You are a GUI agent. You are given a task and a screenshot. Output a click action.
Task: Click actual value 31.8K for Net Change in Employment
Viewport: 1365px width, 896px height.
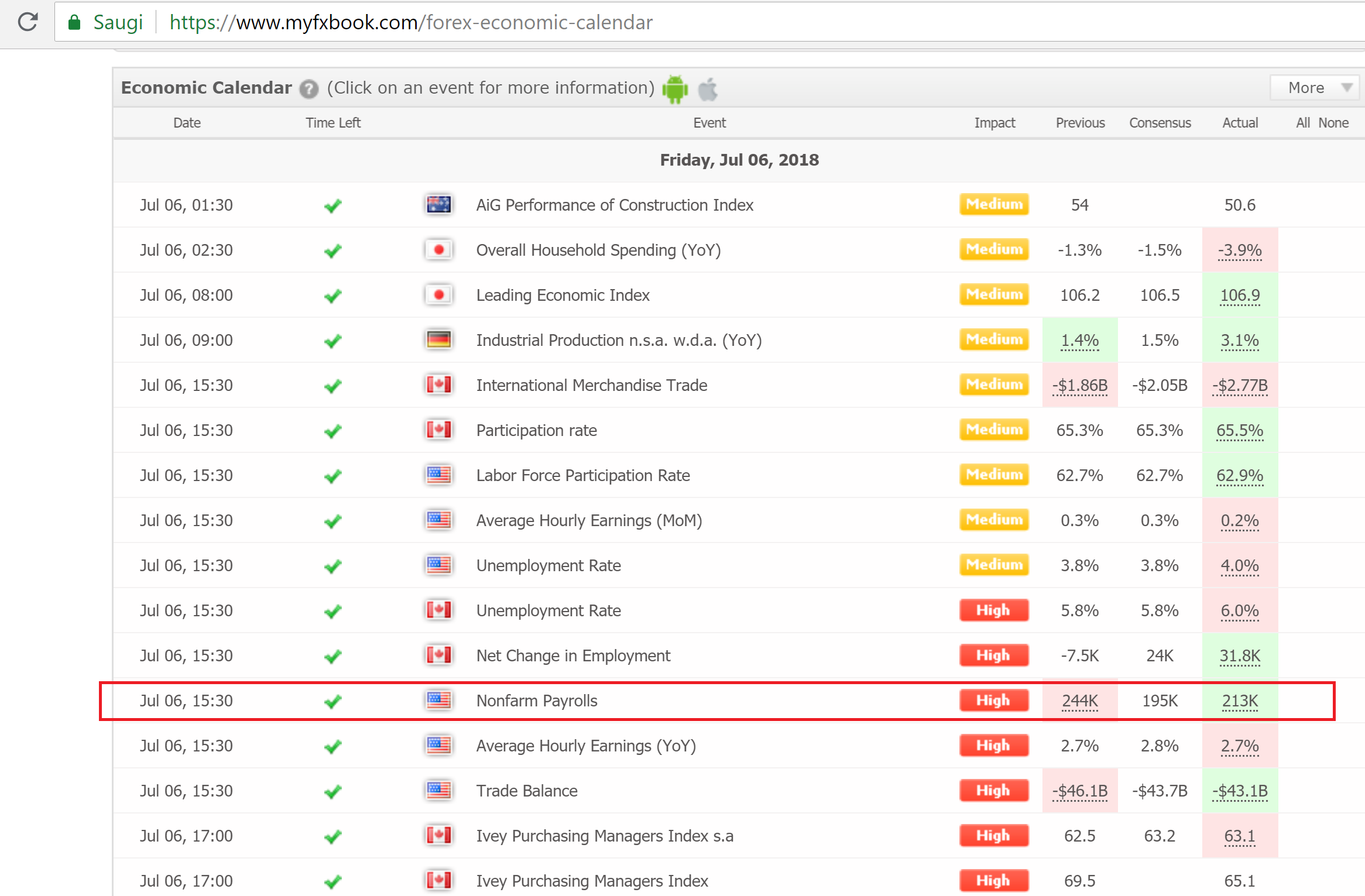(1240, 655)
